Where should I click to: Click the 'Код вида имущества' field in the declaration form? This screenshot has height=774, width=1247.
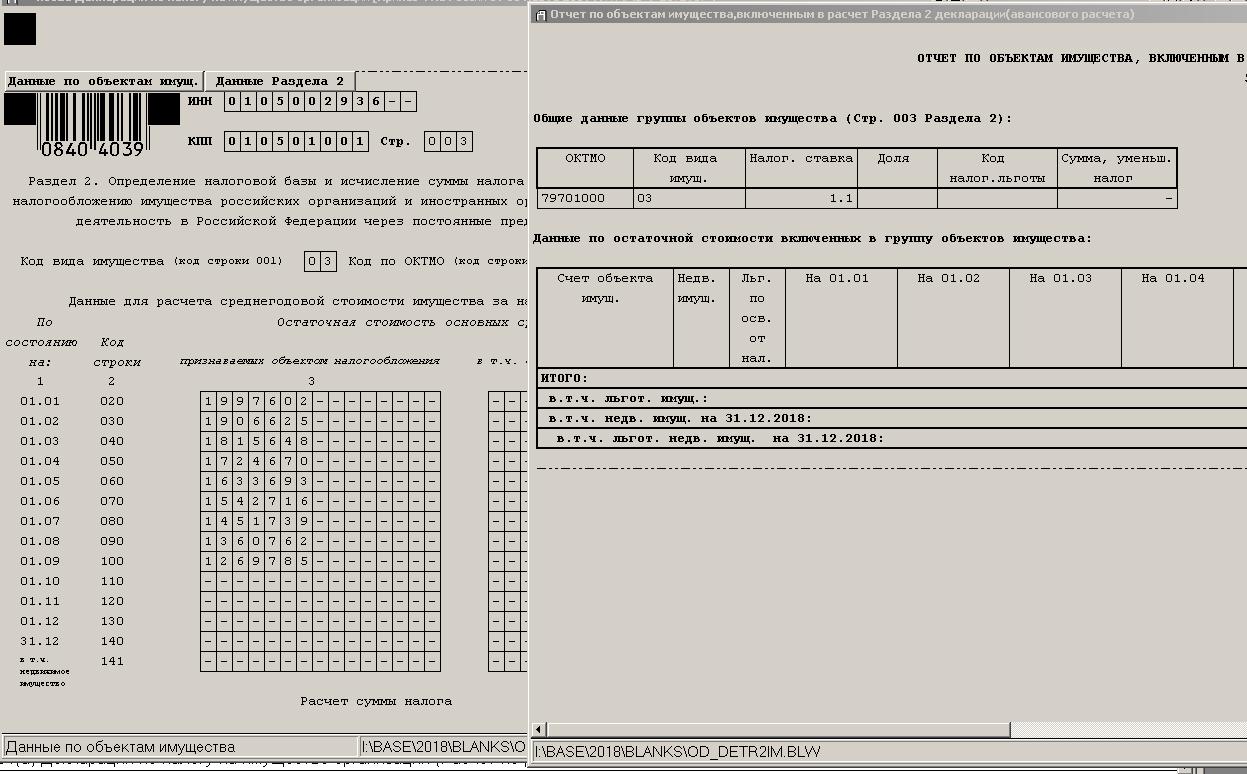click(320, 261)
